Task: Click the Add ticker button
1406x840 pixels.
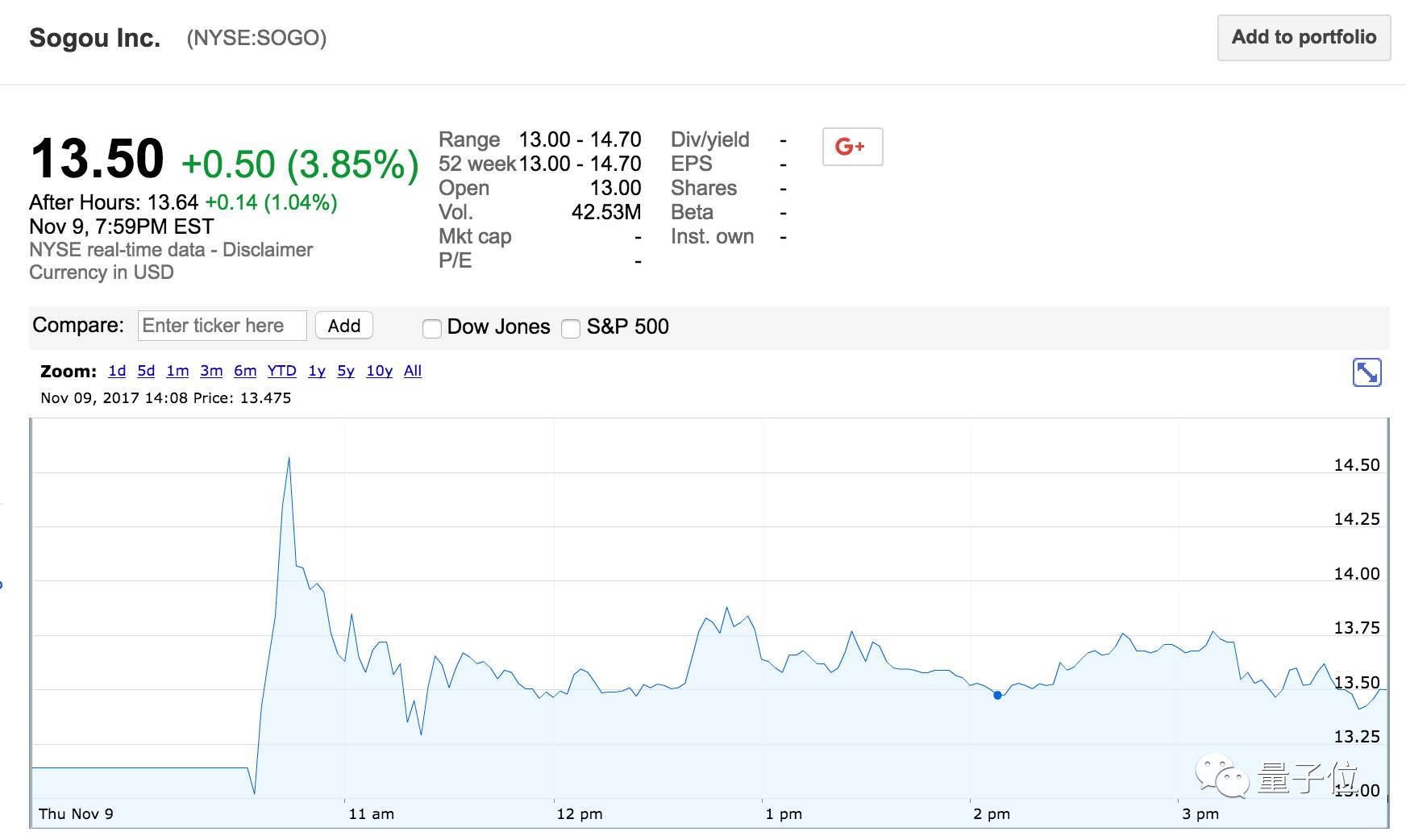Action: point(344,326)
